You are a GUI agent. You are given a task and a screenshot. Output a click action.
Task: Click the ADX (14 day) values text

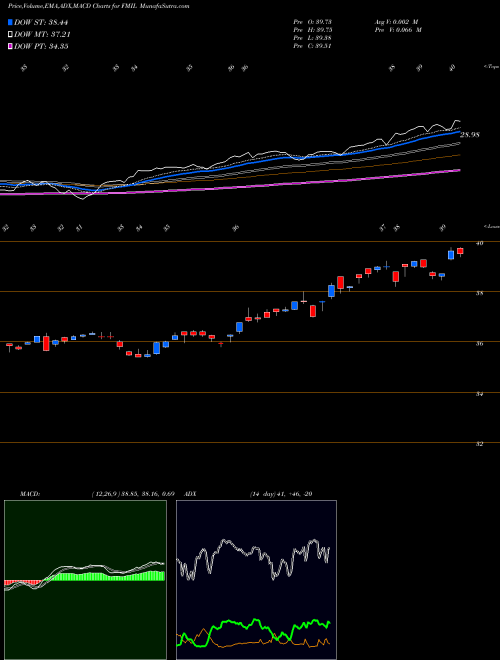click(x=280, y=494)
